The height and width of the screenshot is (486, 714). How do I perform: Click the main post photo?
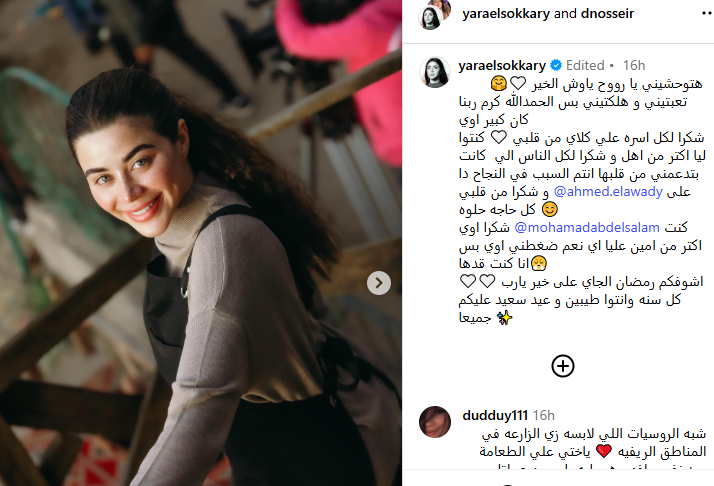(201, 243)
